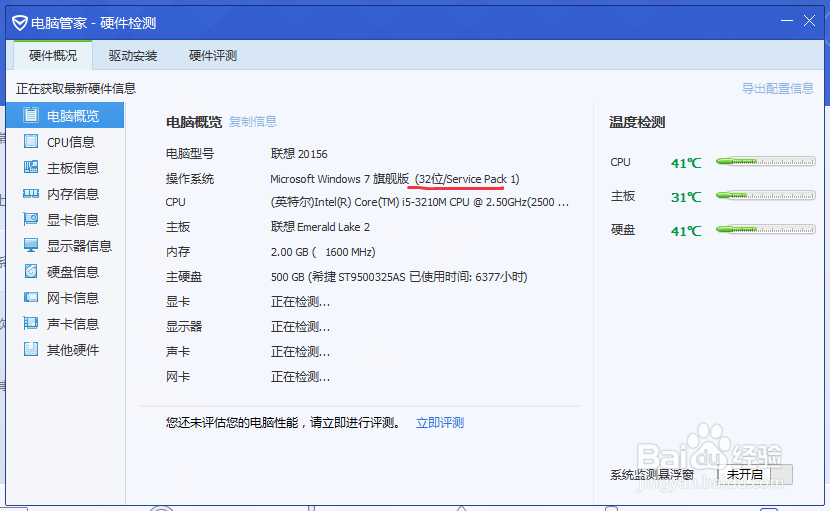Viewport: 830px width, 511px height.
Task: Switch to the 硬件概况 tab
Action: point(53,55)
